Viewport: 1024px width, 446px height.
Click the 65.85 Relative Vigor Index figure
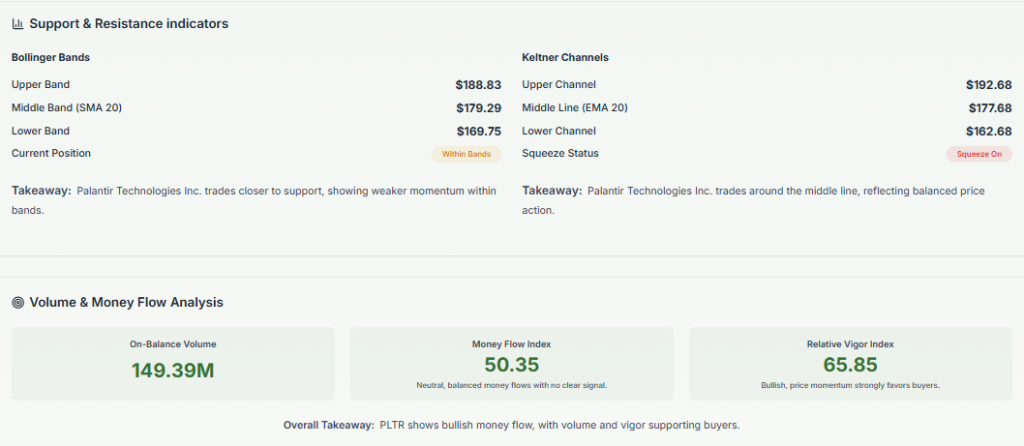click(x=850, y=365)
